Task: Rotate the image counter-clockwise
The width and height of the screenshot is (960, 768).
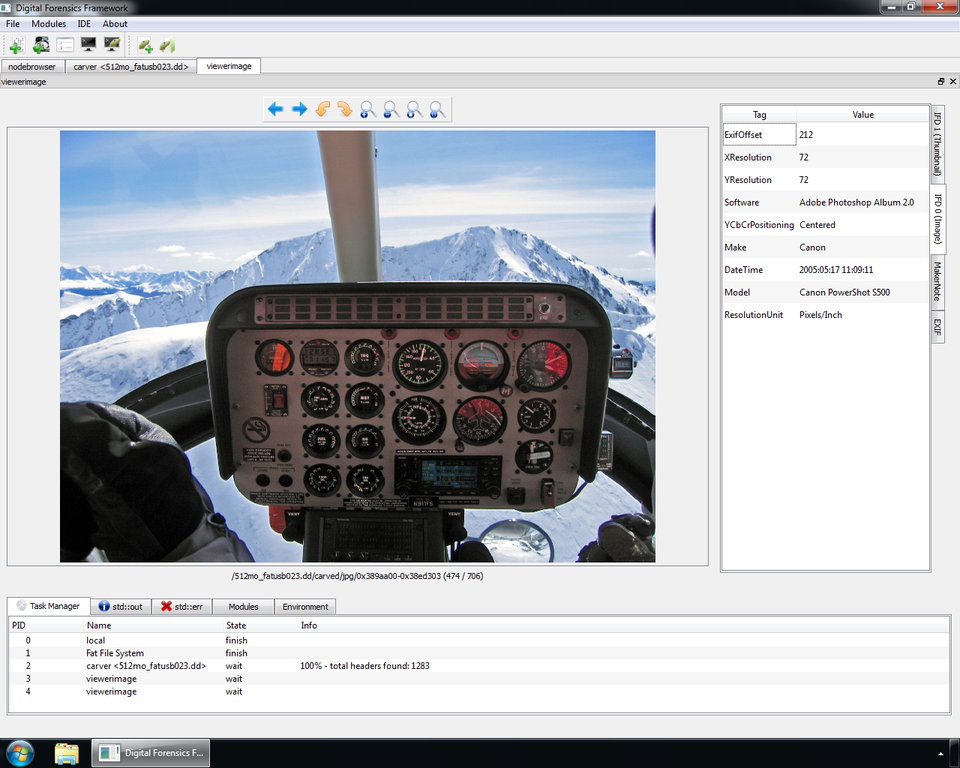Action: (322, 109)
